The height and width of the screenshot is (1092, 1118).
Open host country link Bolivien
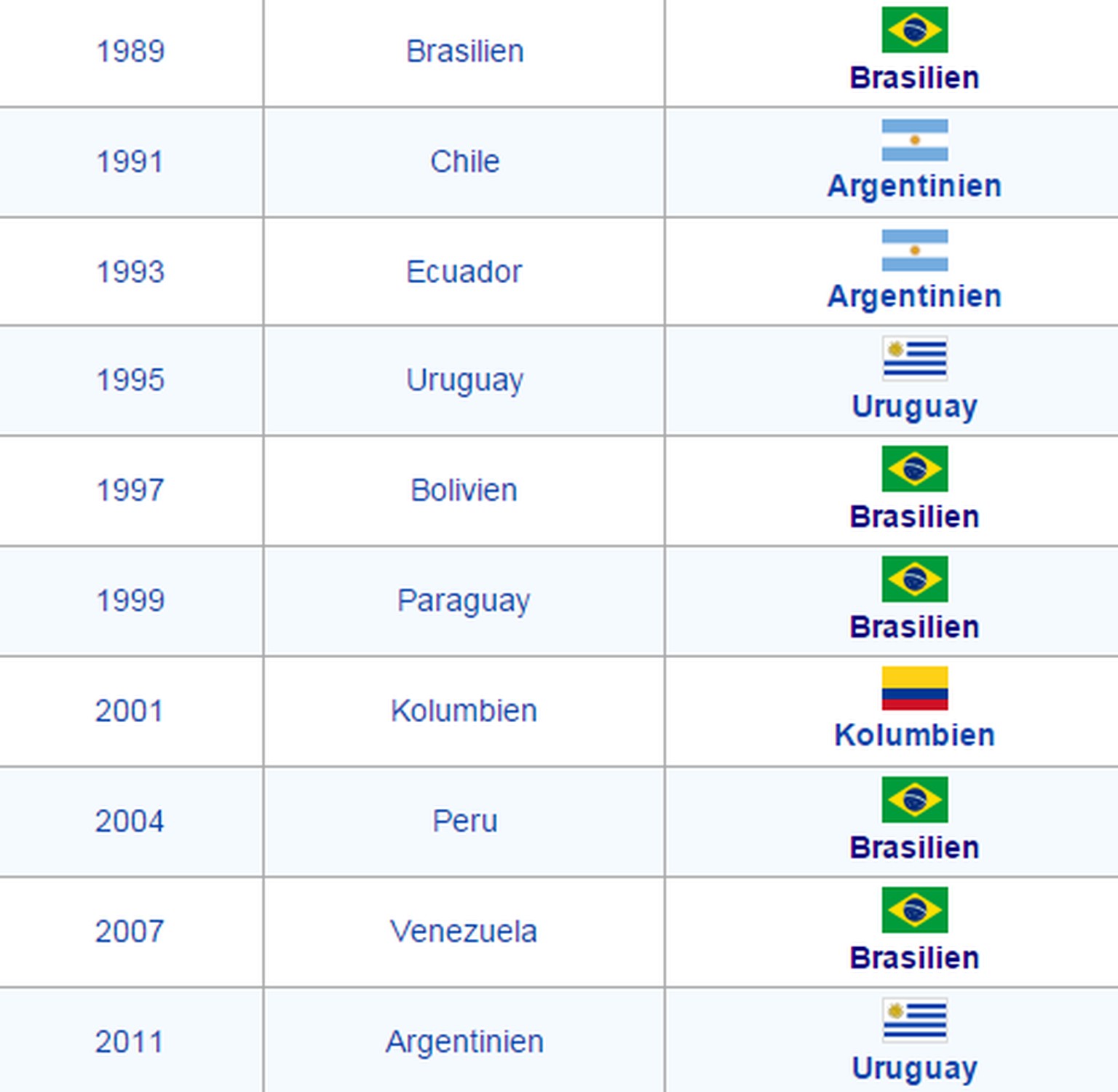coord(464,491)
